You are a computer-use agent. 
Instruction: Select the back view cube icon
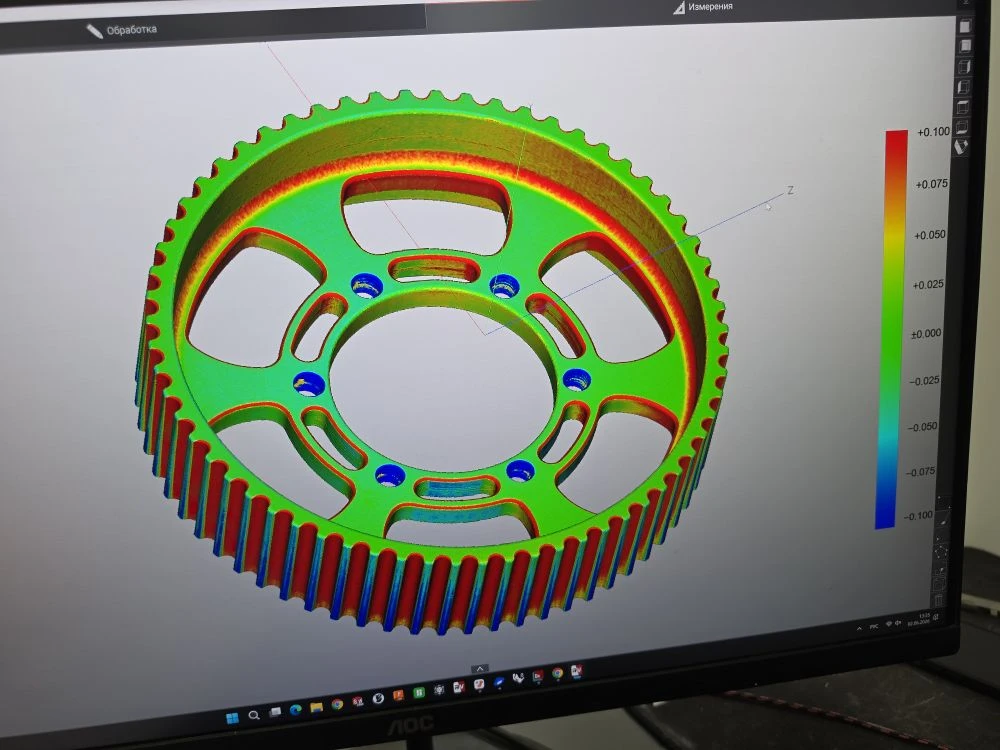[965, 46]
